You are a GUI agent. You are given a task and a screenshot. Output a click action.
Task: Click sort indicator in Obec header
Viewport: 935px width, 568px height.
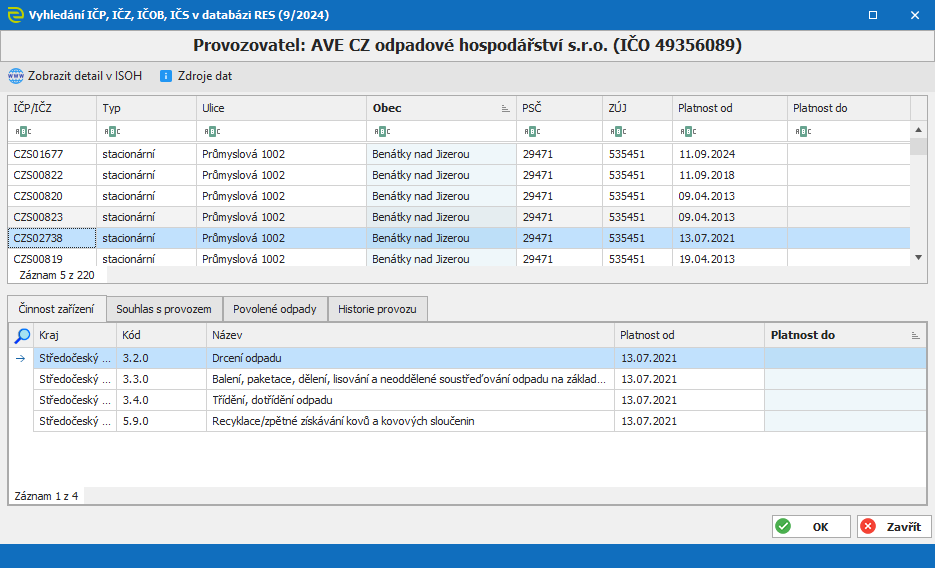(505, 108)
